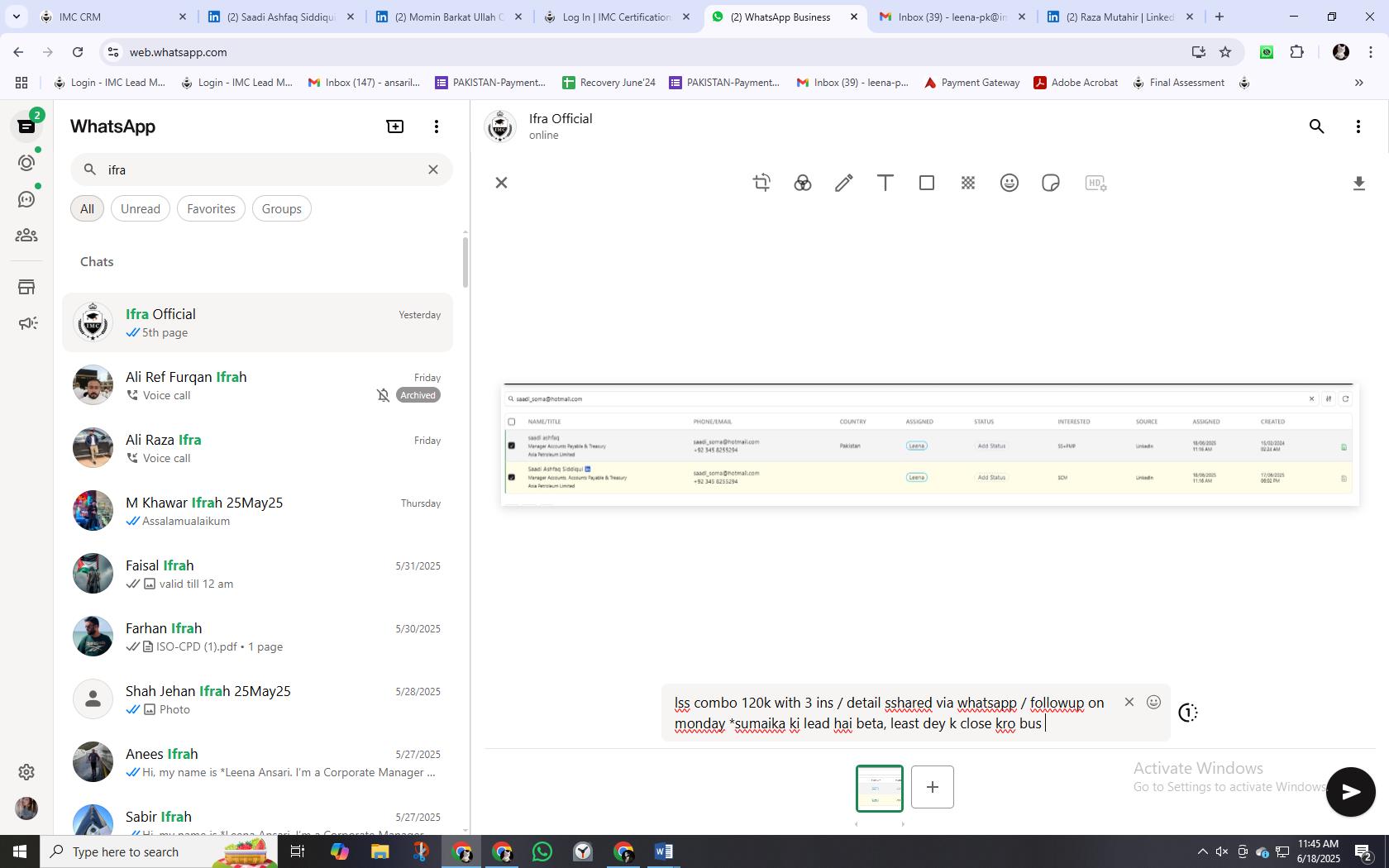Open M Khawar Ifrah 25May25 chat
The width and height of the screenshot is (1389, 868).
[258, 511]
